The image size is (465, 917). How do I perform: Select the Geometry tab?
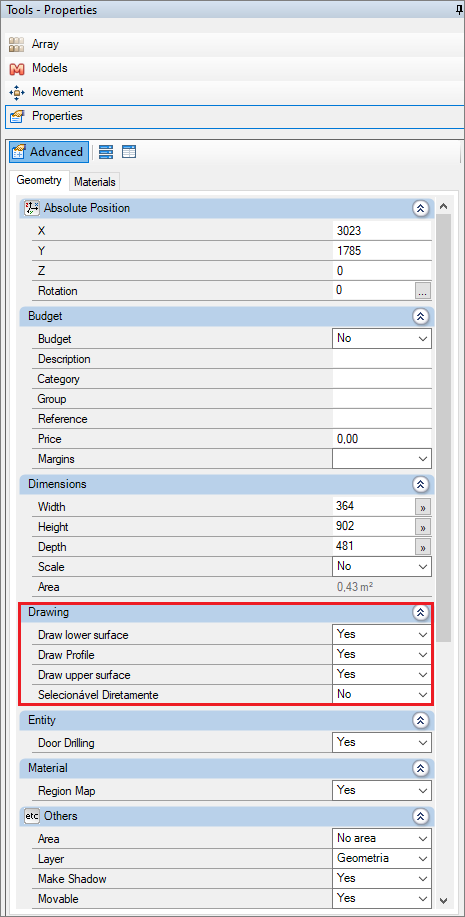click(39, 180)
